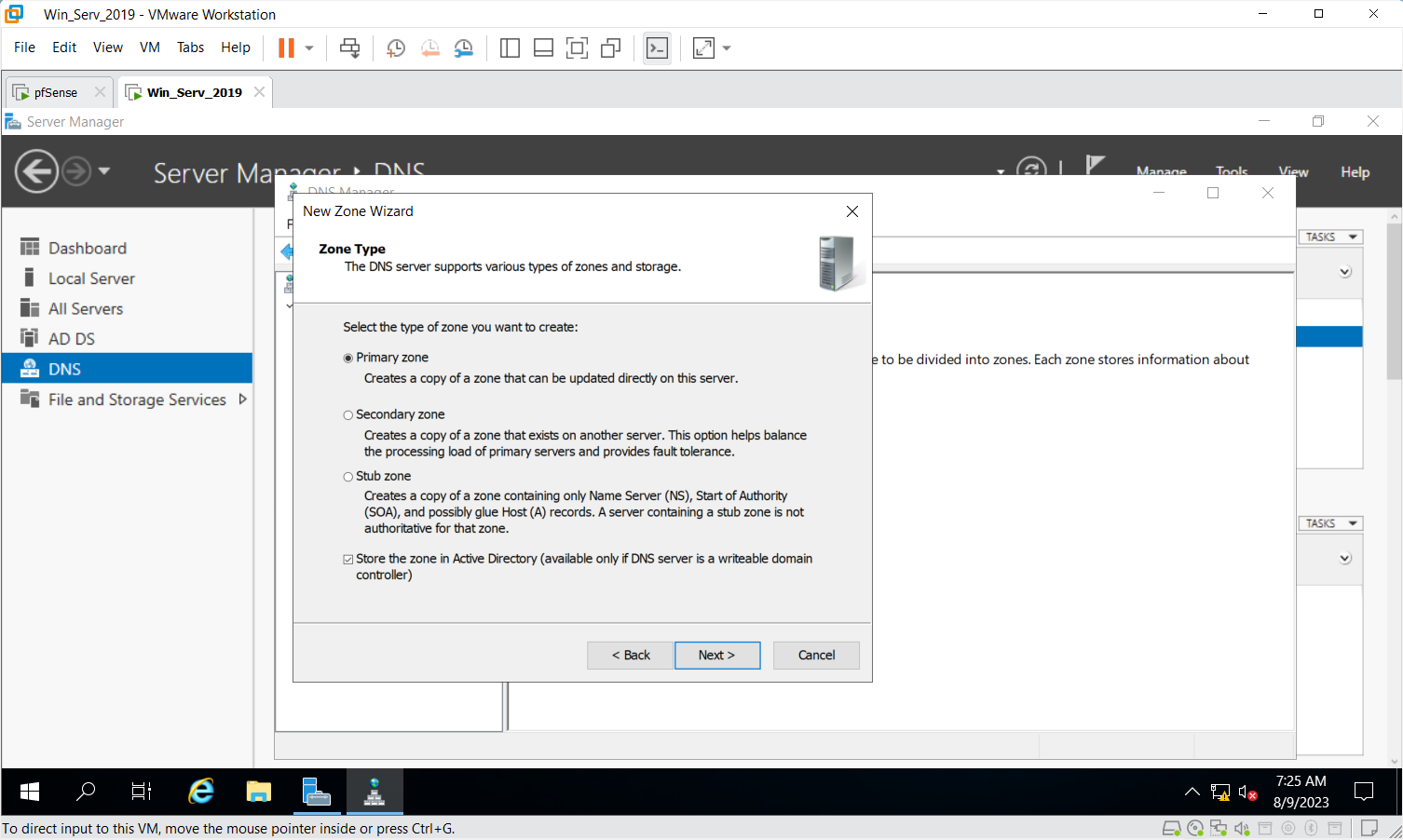Close the New Zone Wizard dialog
The width and height of the screenshot is (1403, 840).
pos(851,211)
